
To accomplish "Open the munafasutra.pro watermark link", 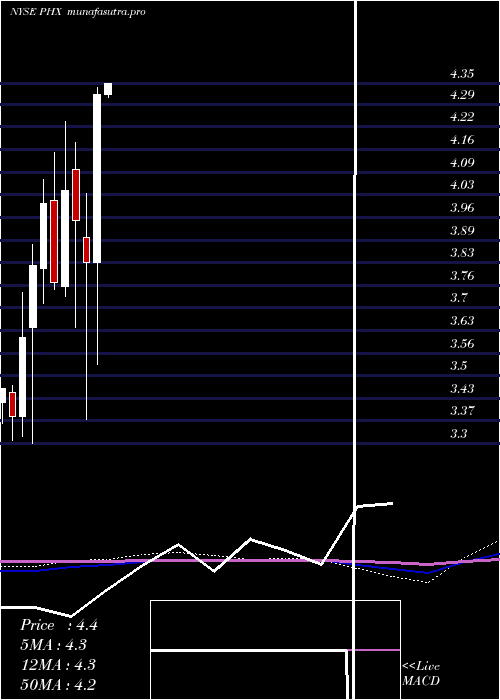I will [x=106, y=12].
